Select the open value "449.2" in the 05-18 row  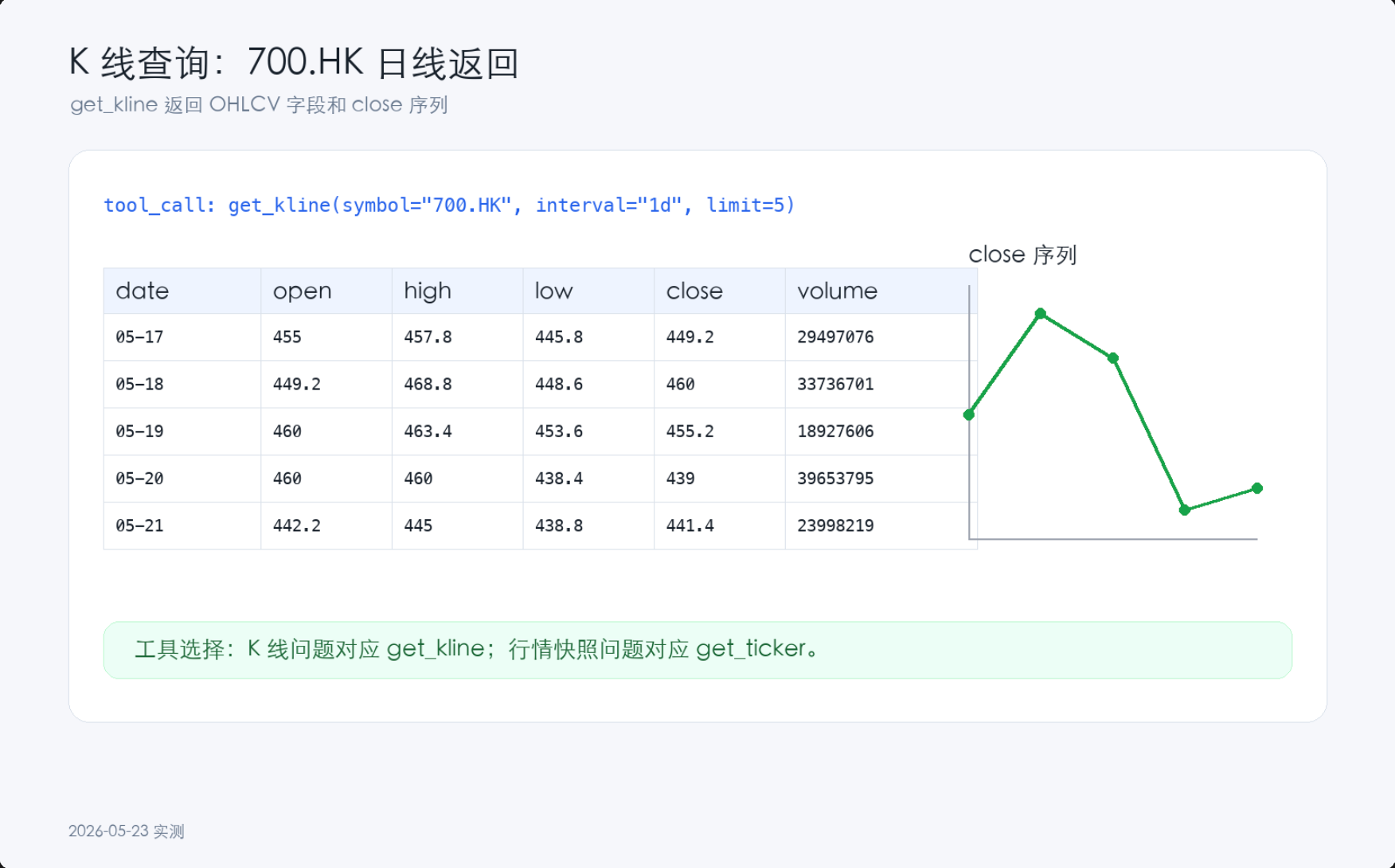point(296,384)
